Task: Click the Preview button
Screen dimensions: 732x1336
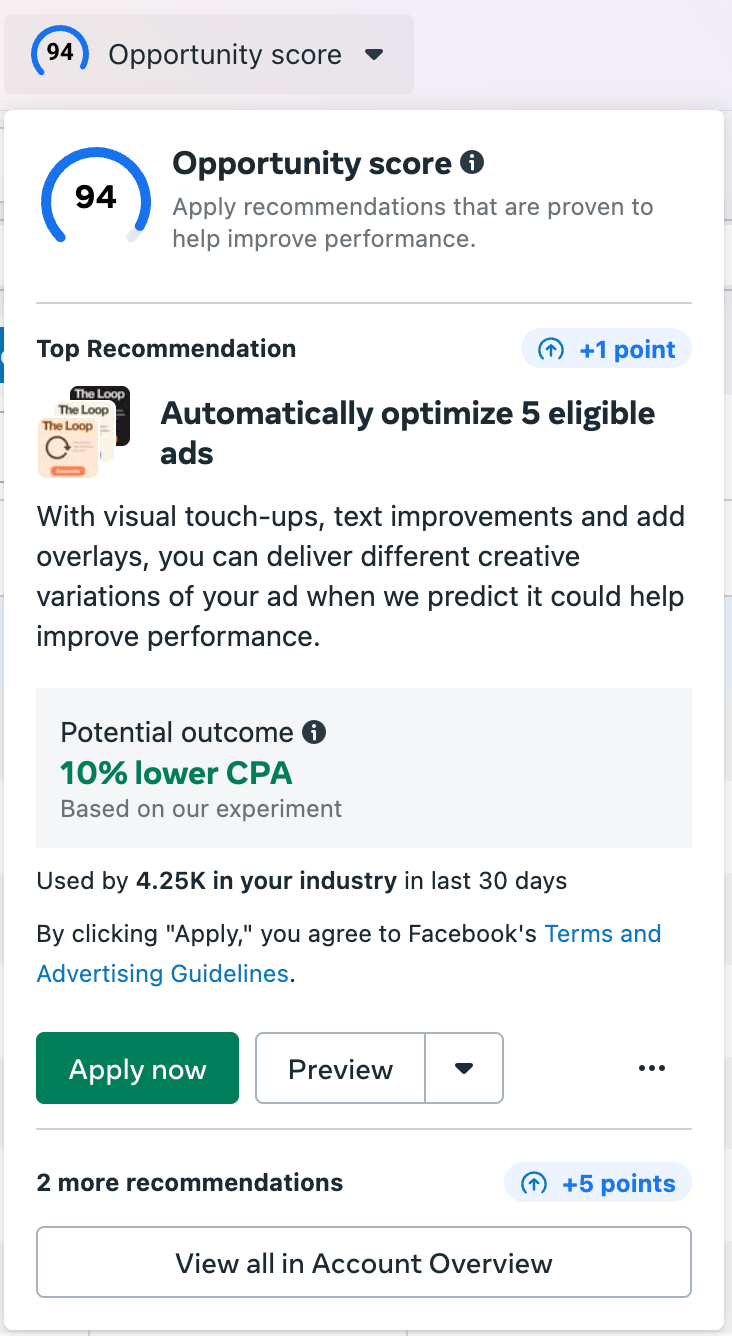Action: coord(341,1068)
